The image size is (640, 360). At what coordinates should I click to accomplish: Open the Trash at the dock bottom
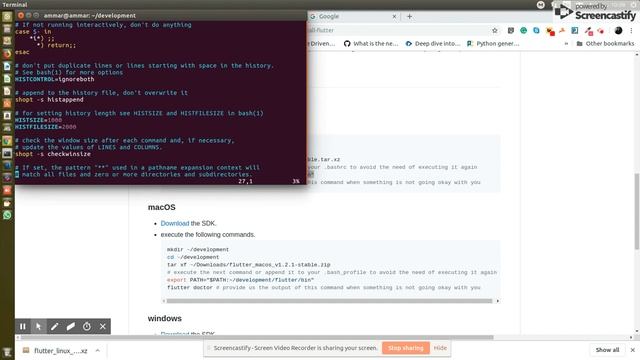click(x=7, y=352)
